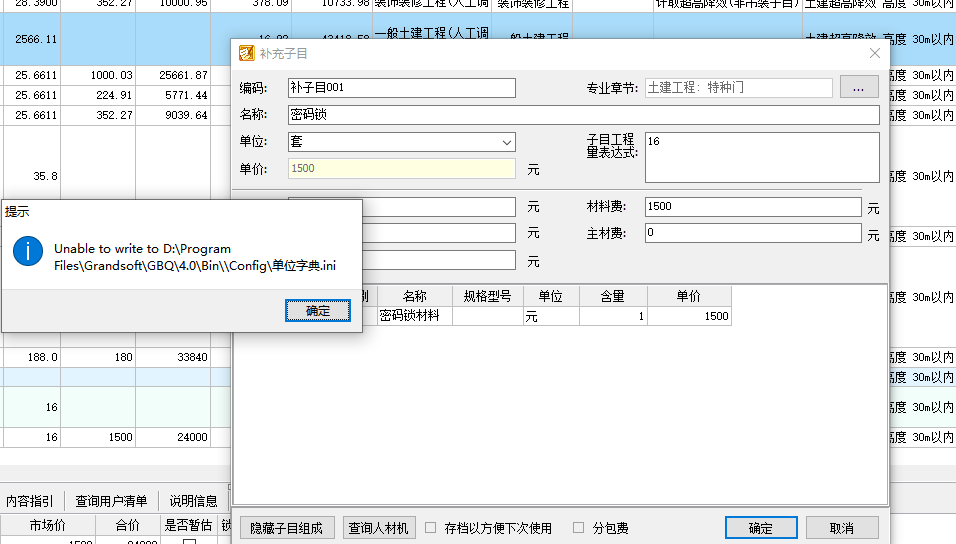This screenshot has width=956, height=544.
Task: Confirm the 补充子目 dialog with 确定
Action: pos(761,528)
